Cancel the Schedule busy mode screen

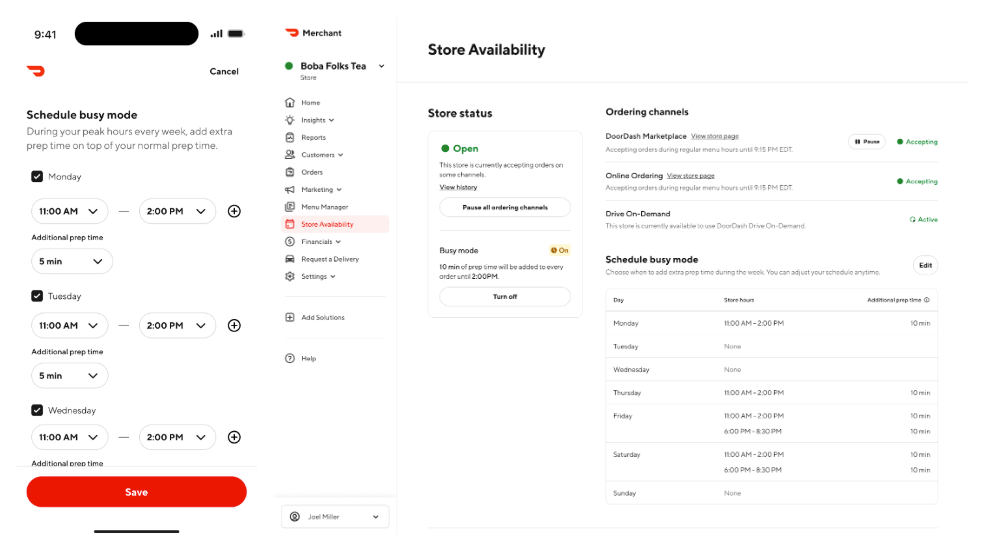(224, 71)
